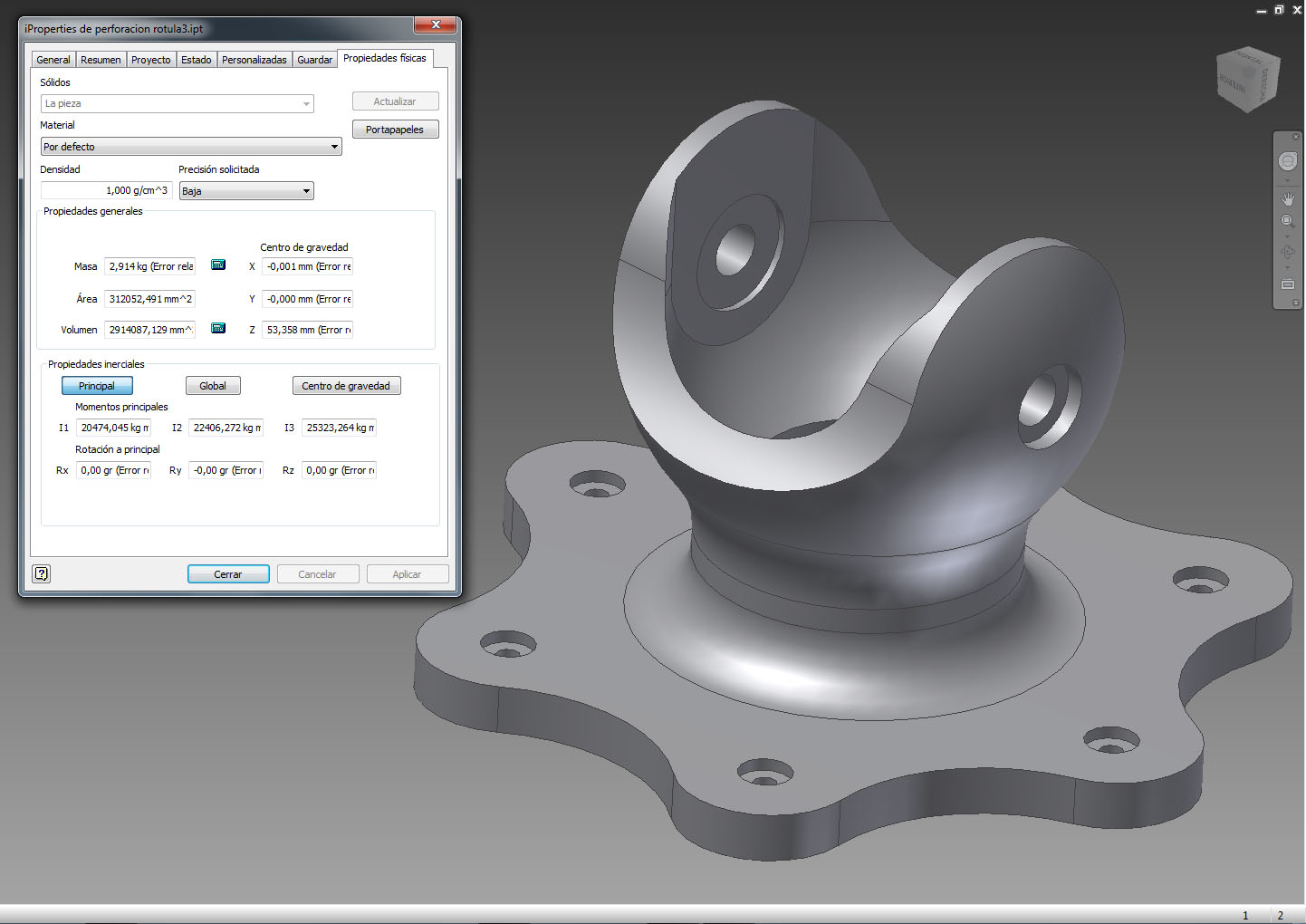
Task: Click the Z center of gravity field
Action: 308,330
